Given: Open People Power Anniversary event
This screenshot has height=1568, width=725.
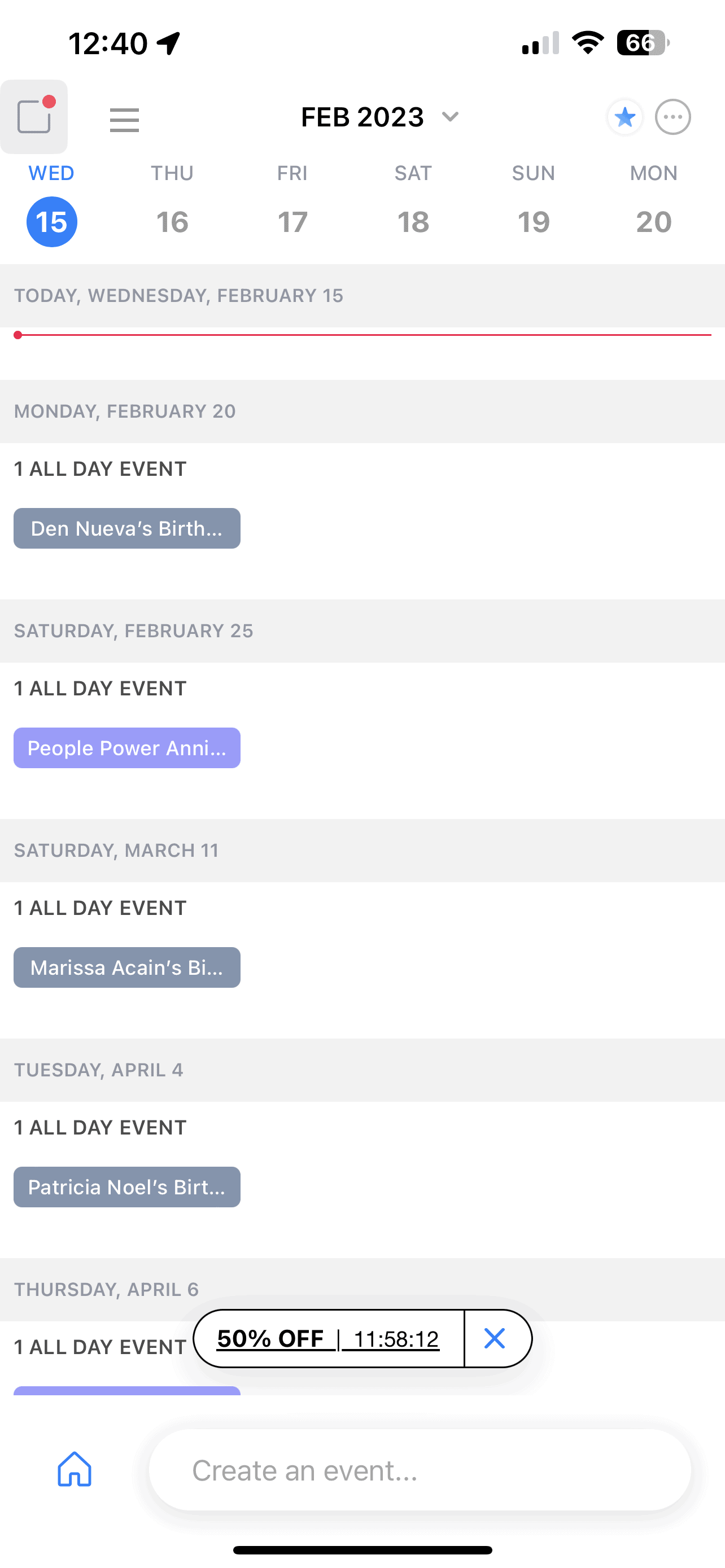Looking at the screenshot, I should pyautogui.click(x=126, y=747).
